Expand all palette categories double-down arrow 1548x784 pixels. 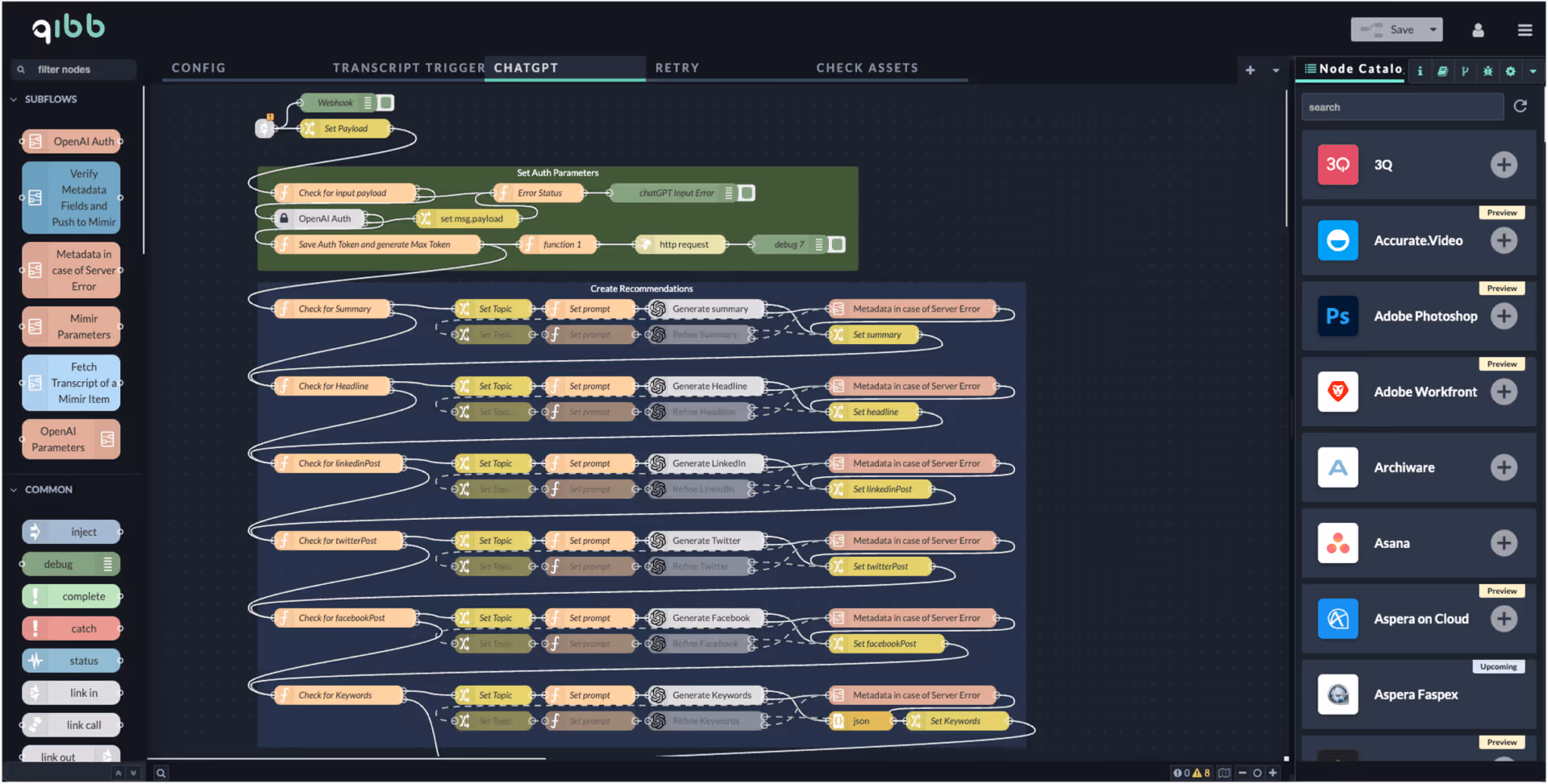point(134,774)
